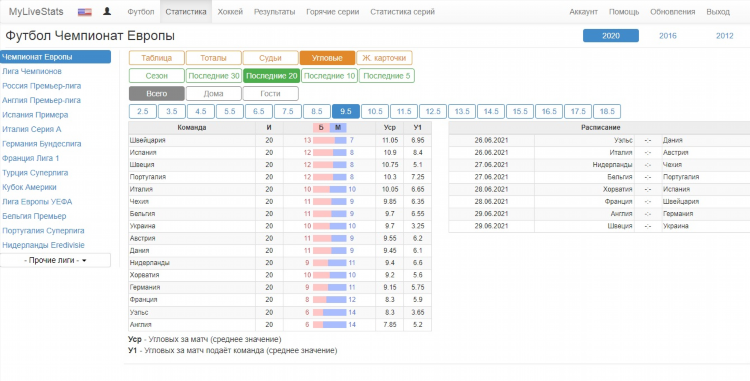Open the Хоккей menu item
The image size is (750, 381).
tap(230, 12)
